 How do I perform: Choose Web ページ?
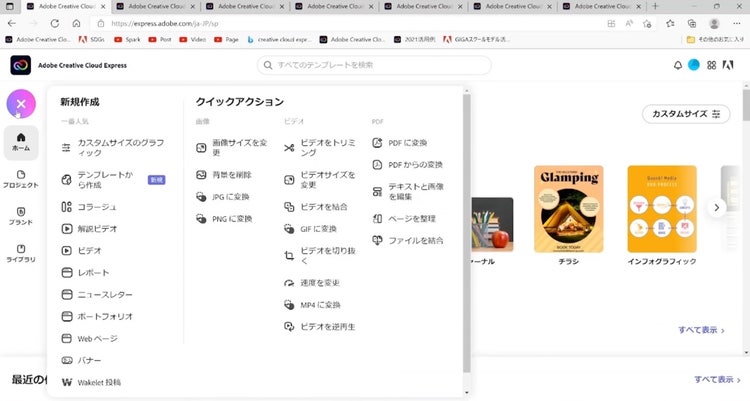point(89,338)
